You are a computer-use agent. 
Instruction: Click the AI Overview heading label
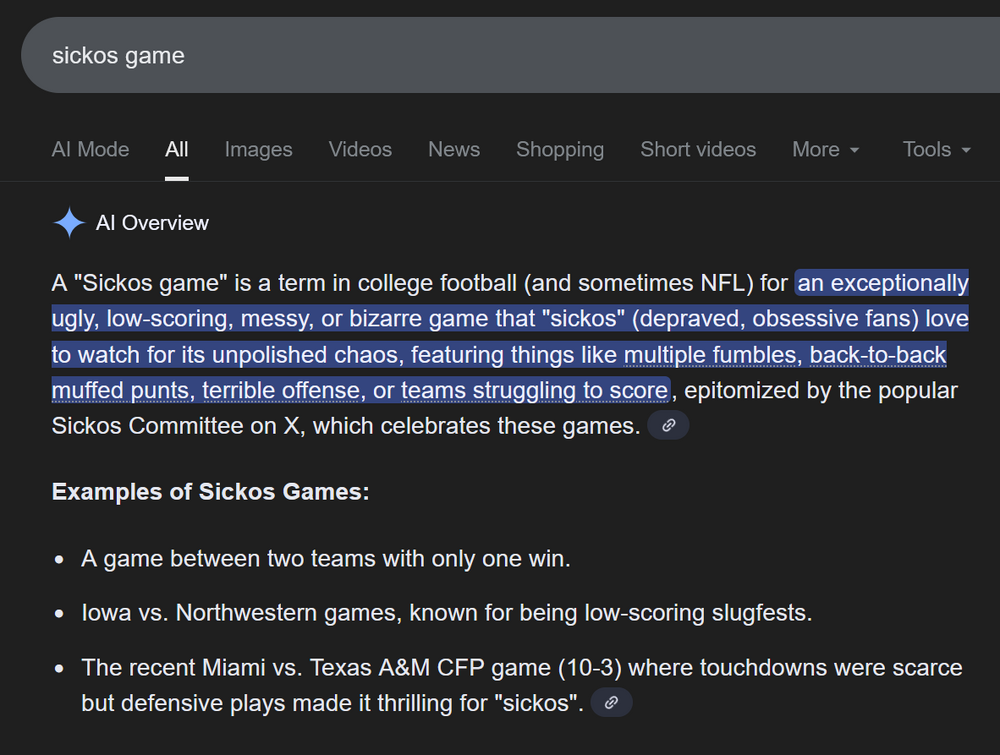152,223
